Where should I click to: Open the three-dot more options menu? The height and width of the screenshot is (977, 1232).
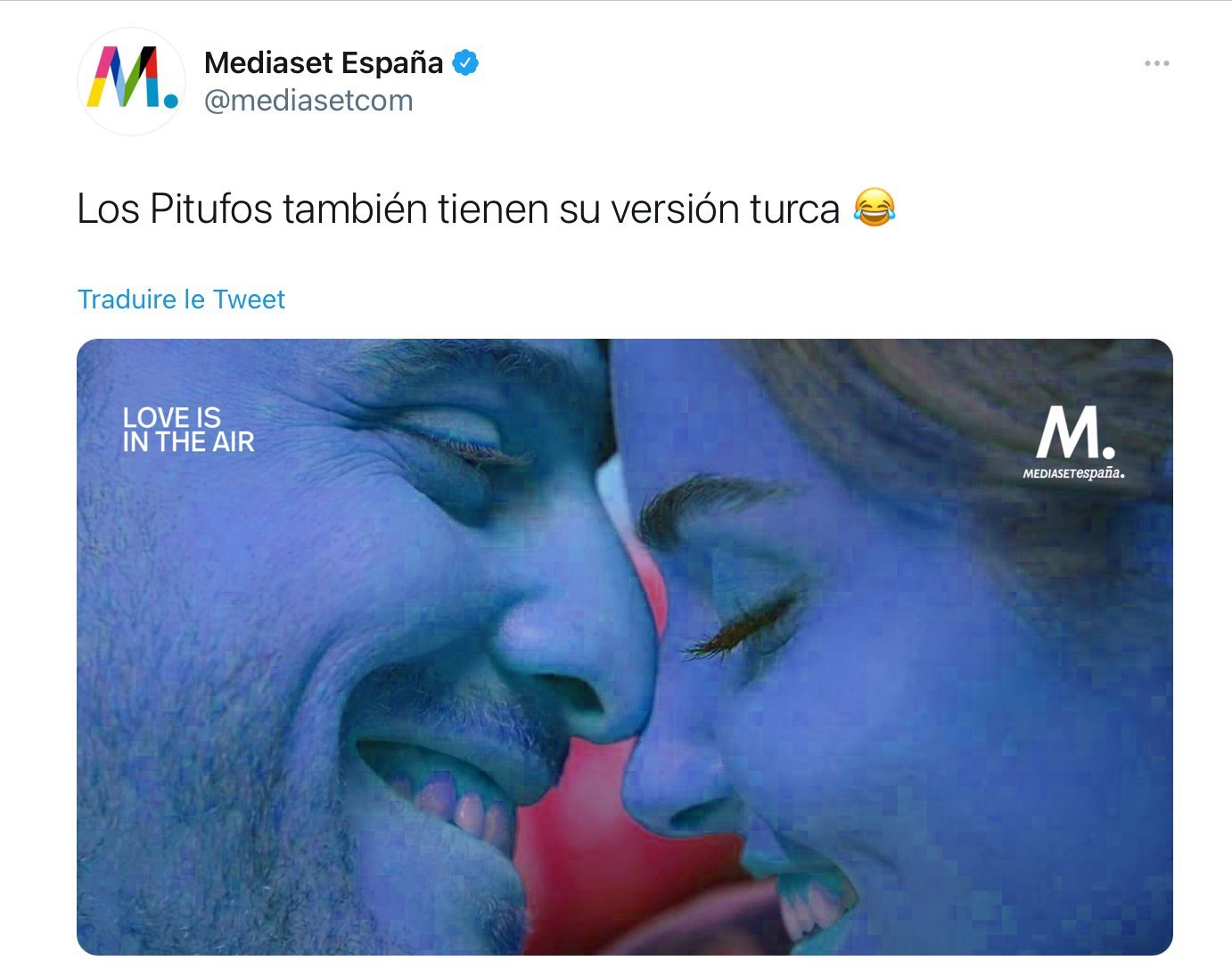pyautogui.click(x=1156, y=63)
